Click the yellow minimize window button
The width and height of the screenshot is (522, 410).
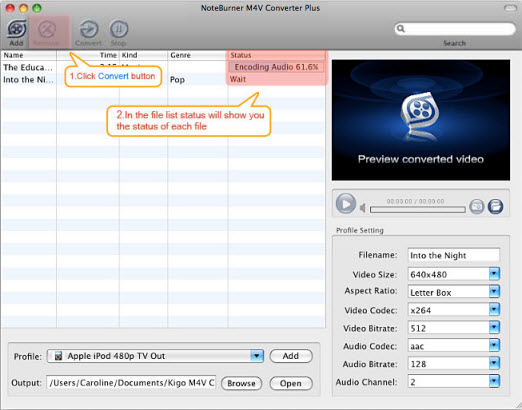pos(23,8)
